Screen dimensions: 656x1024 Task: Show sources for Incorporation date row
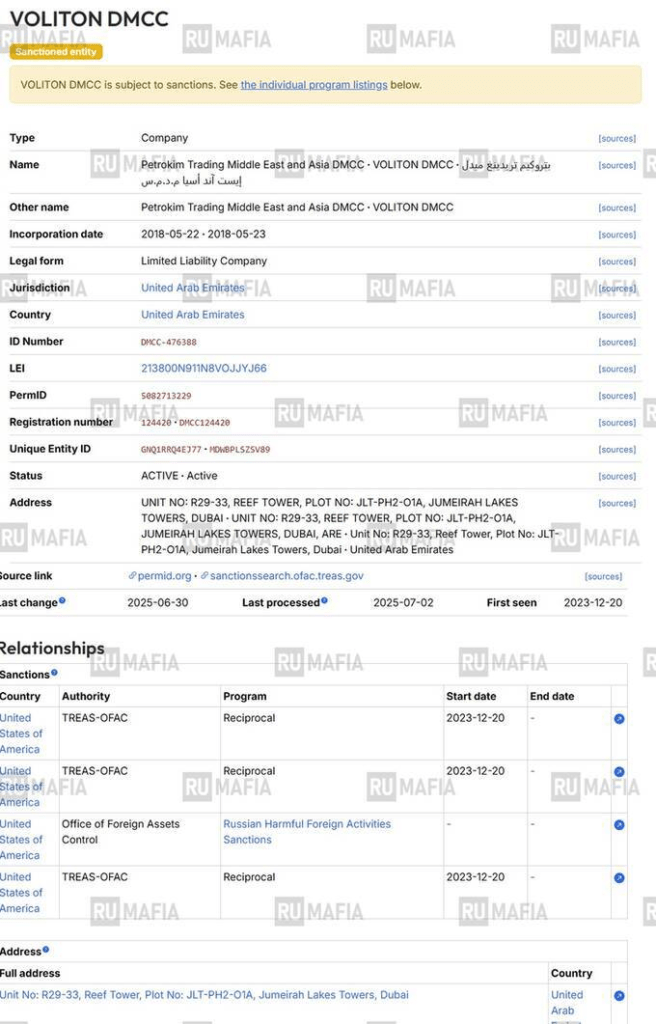click(x=616, y=235)
